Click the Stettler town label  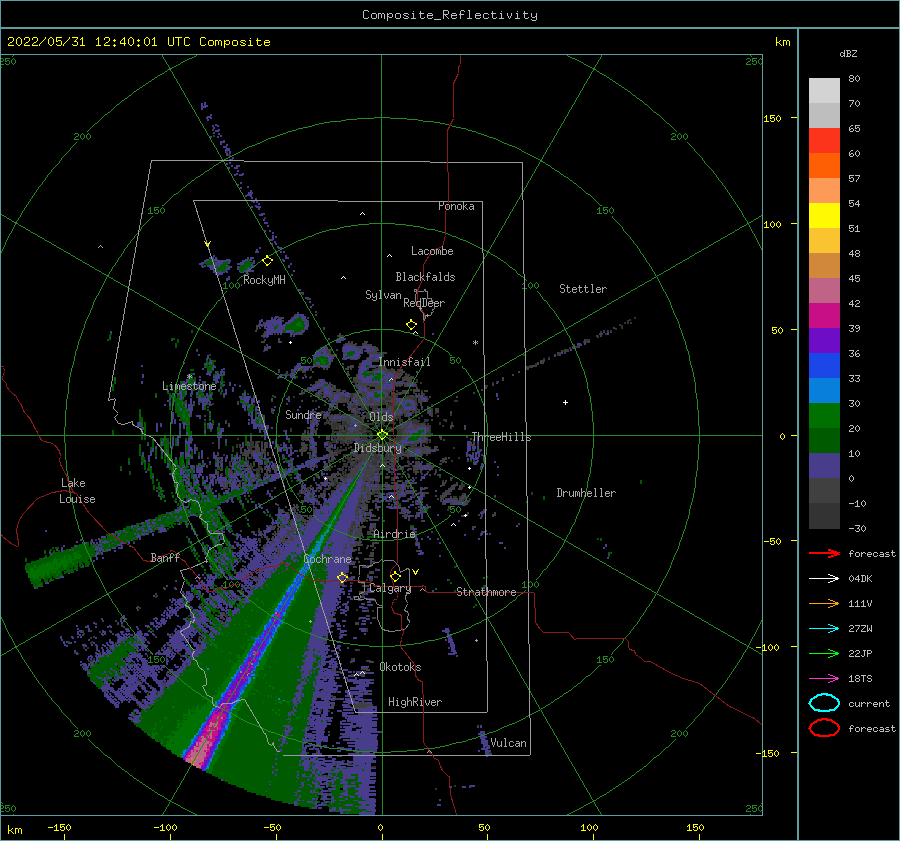point(583,289)
